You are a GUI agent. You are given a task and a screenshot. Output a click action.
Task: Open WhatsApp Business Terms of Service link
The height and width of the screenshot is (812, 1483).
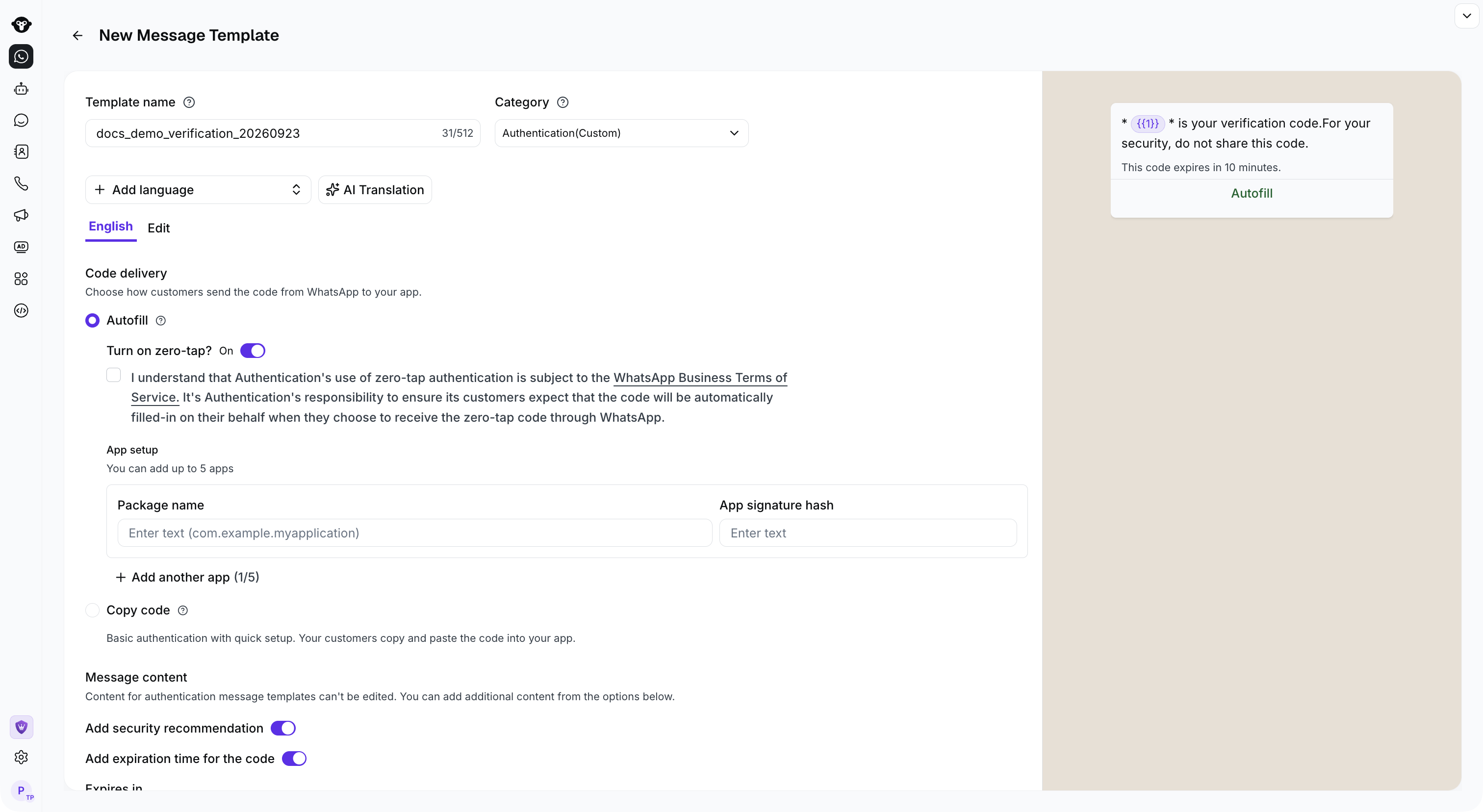pyautogui.click(x=700, y=378)
